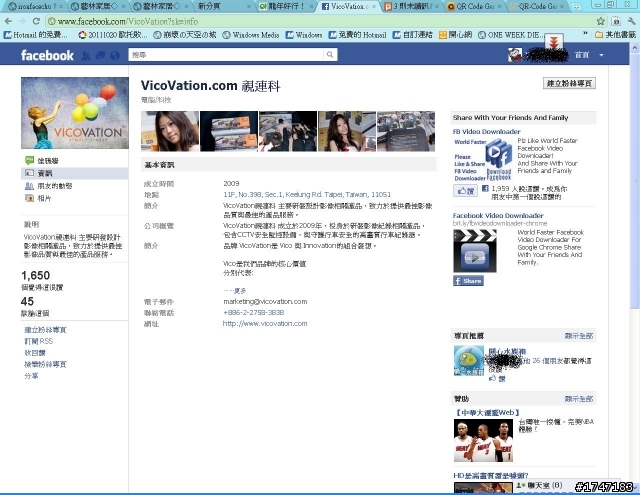Click the search magnifier button
The width and height of the screenshot is (640, 495).
[330, 55]
